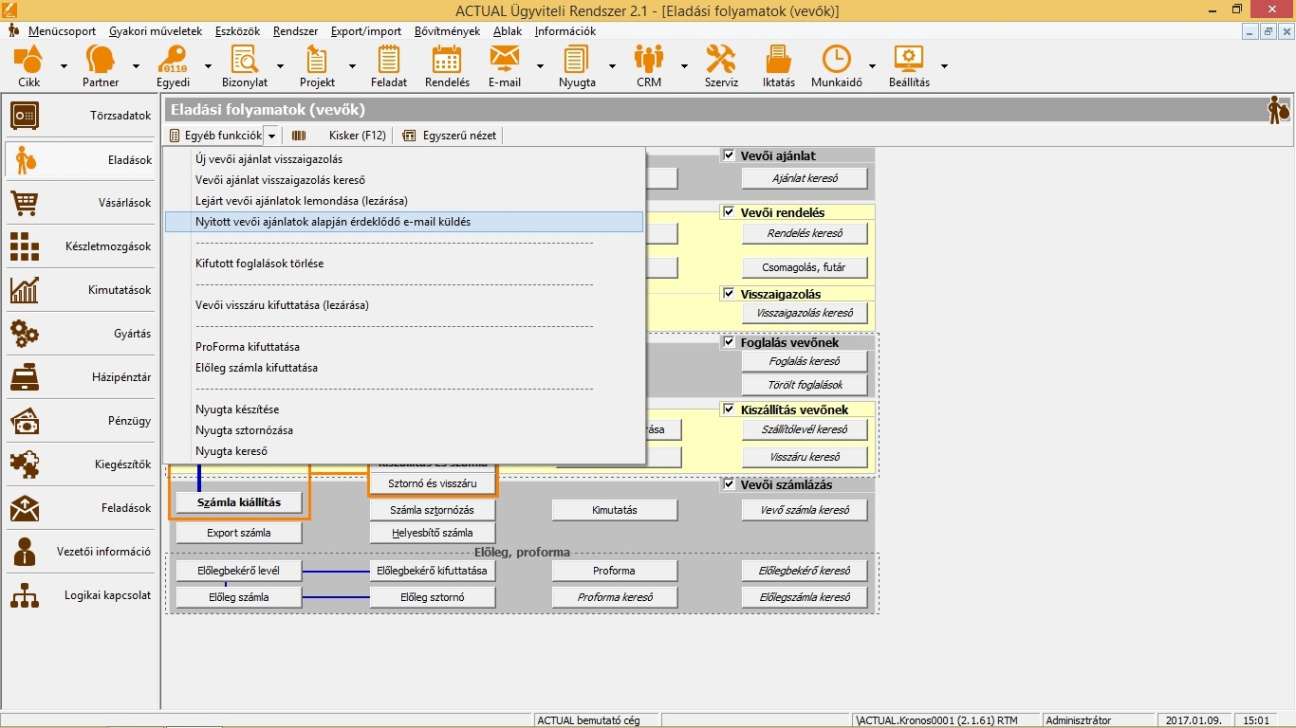The height and width of the screenshot is (728, 1296).
Task: Open the CRM toolbar icon
Action: click(649, 61)
